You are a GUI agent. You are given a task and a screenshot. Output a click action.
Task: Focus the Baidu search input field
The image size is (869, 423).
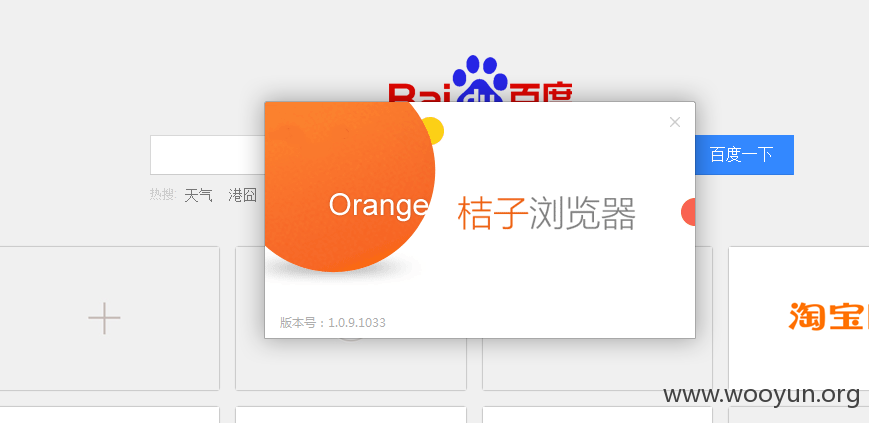pyautogui.click(x=207, y=155)
